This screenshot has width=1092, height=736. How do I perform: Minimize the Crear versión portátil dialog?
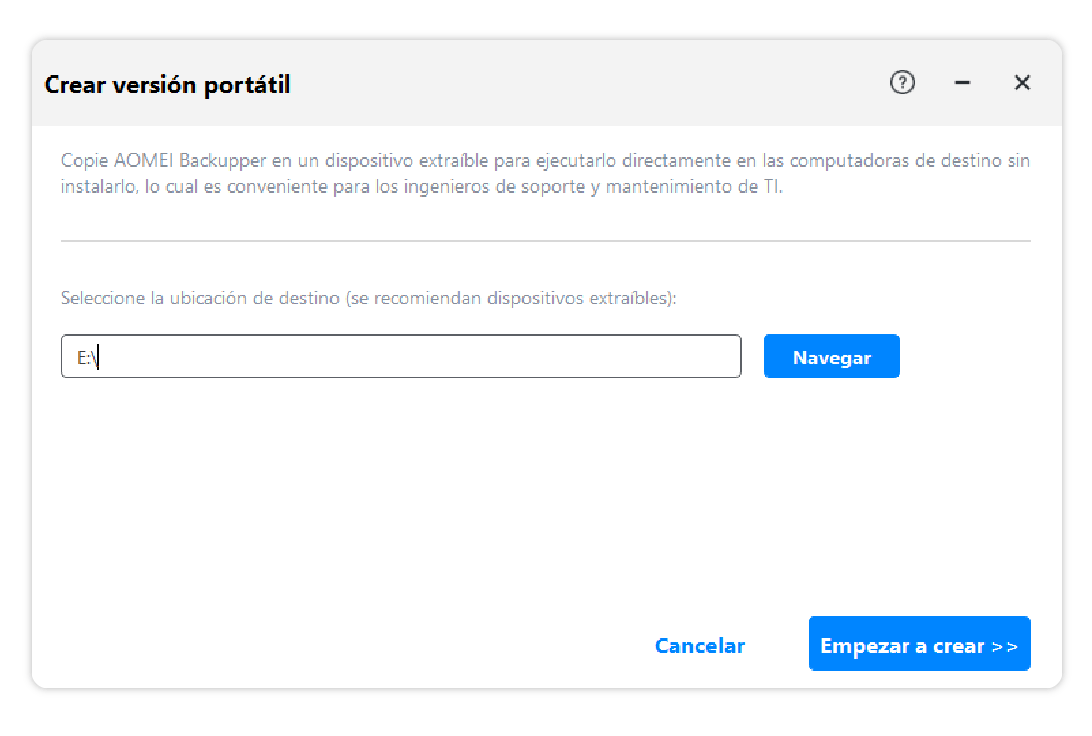[963, 83]
